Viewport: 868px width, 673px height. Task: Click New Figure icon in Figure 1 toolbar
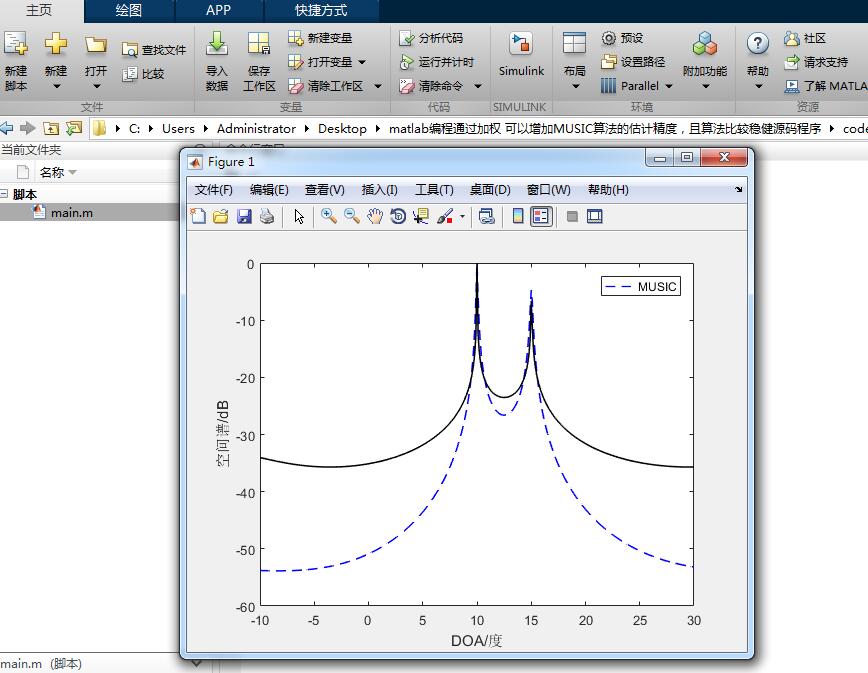tap(198, 216)
